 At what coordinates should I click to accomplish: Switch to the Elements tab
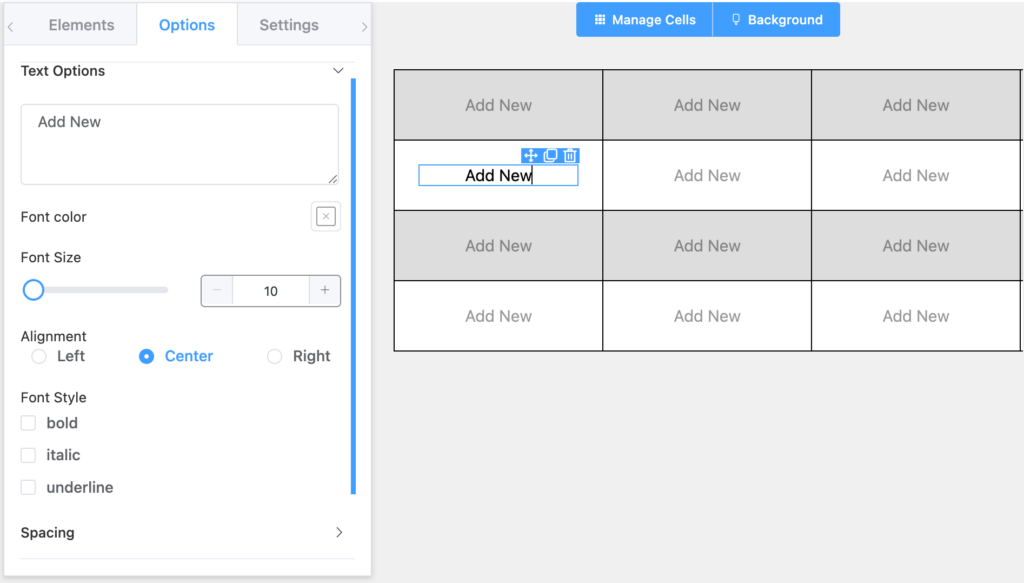click(x=82, y=25)
